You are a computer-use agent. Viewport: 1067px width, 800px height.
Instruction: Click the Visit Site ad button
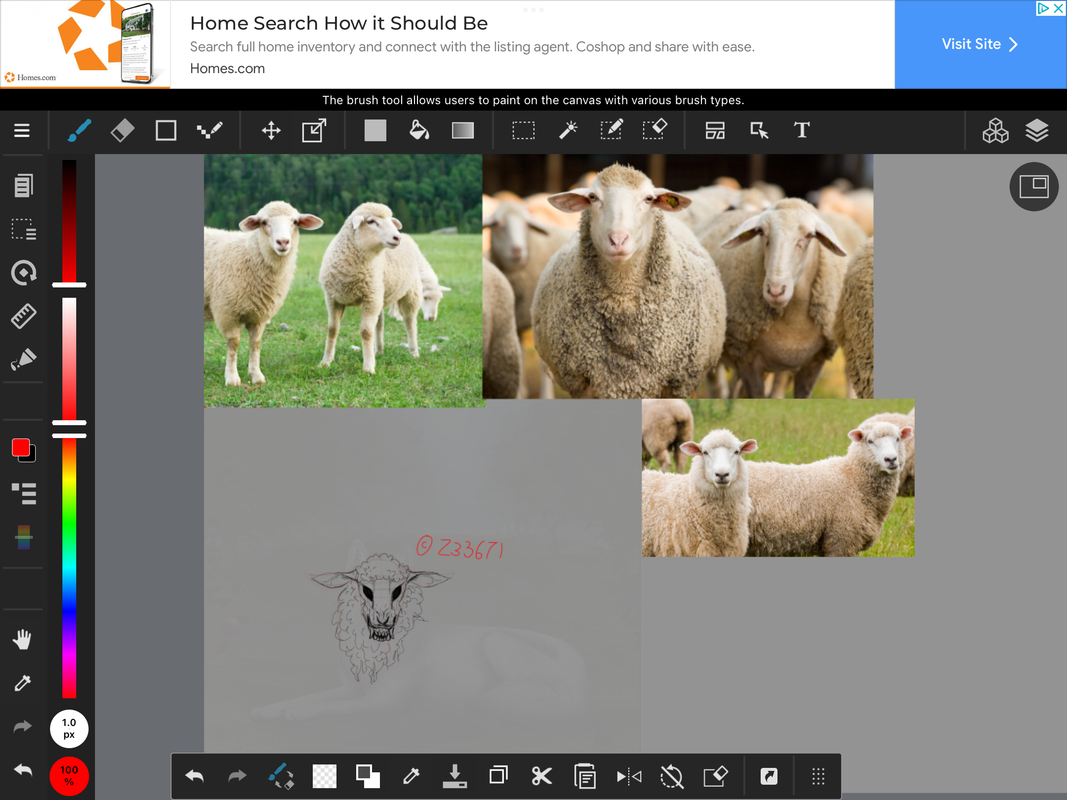tap(981, 44)
